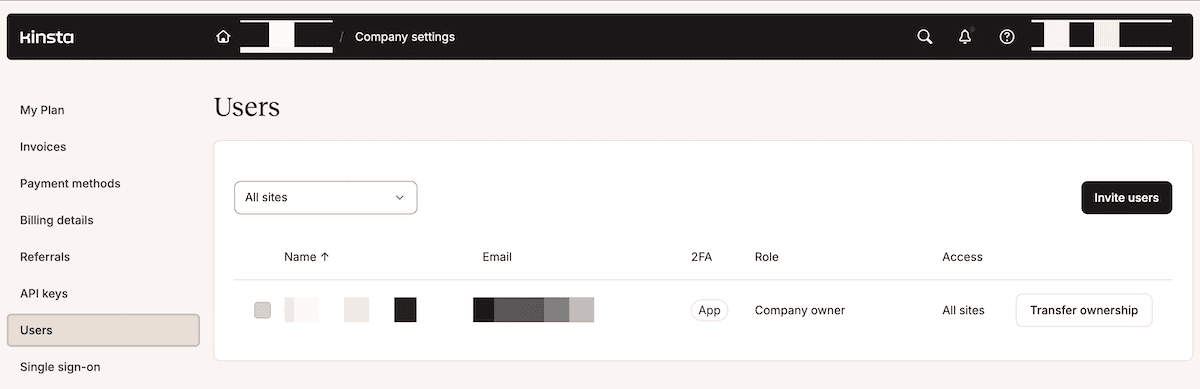The image size is (1200, 389).
Task: Go to the home dashboard icon
Action: click(223, 37)
